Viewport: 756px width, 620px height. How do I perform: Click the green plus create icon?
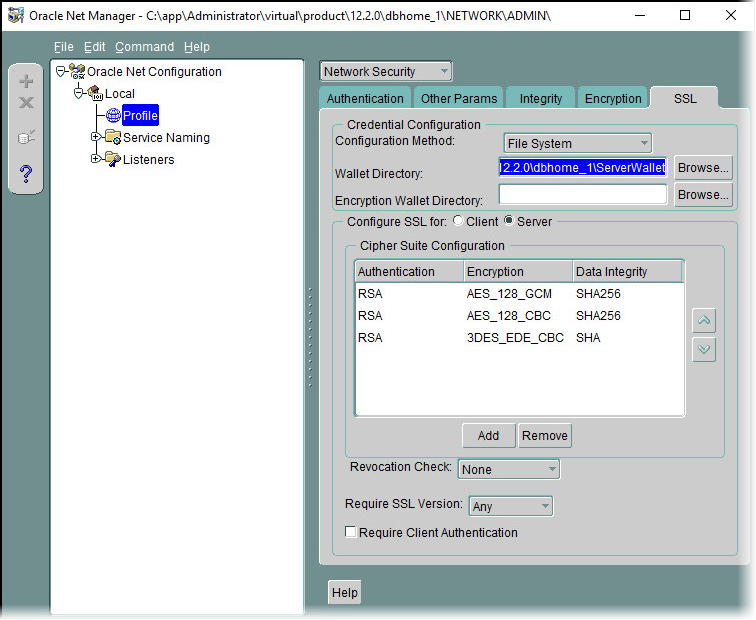pyautogui.click(x=26, y=81)
